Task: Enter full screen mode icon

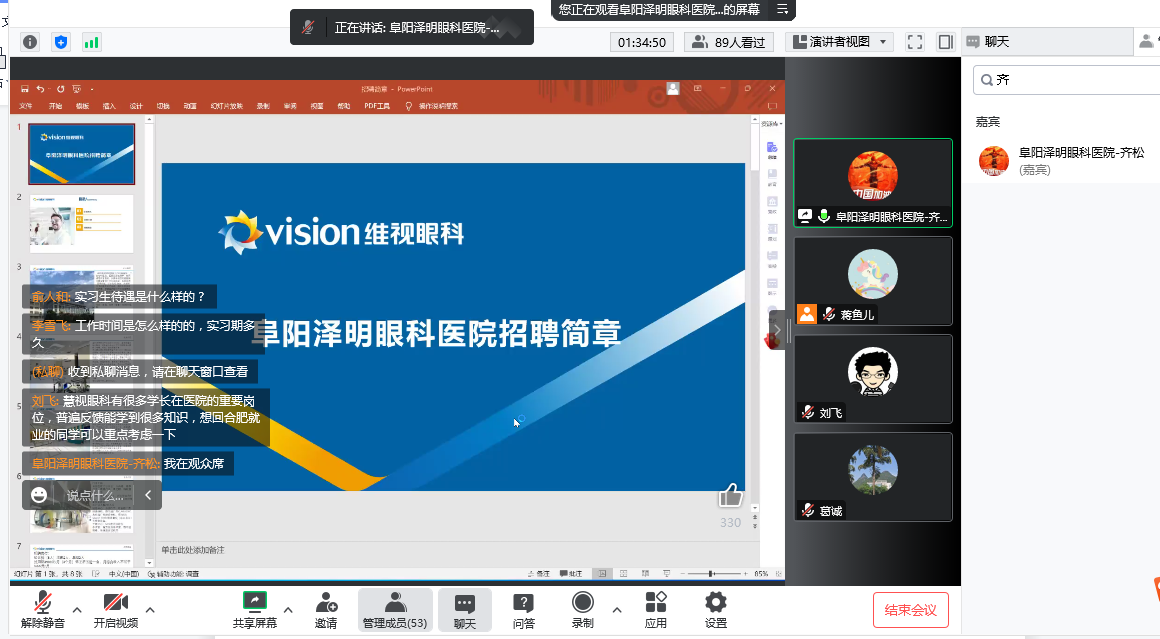Action: click(x=914, y=42)
